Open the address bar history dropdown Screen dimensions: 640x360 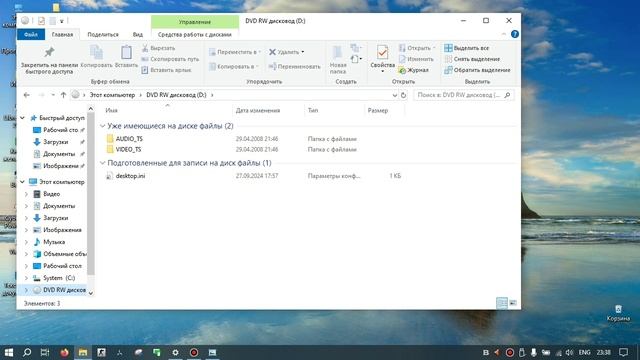coord(395,95)
